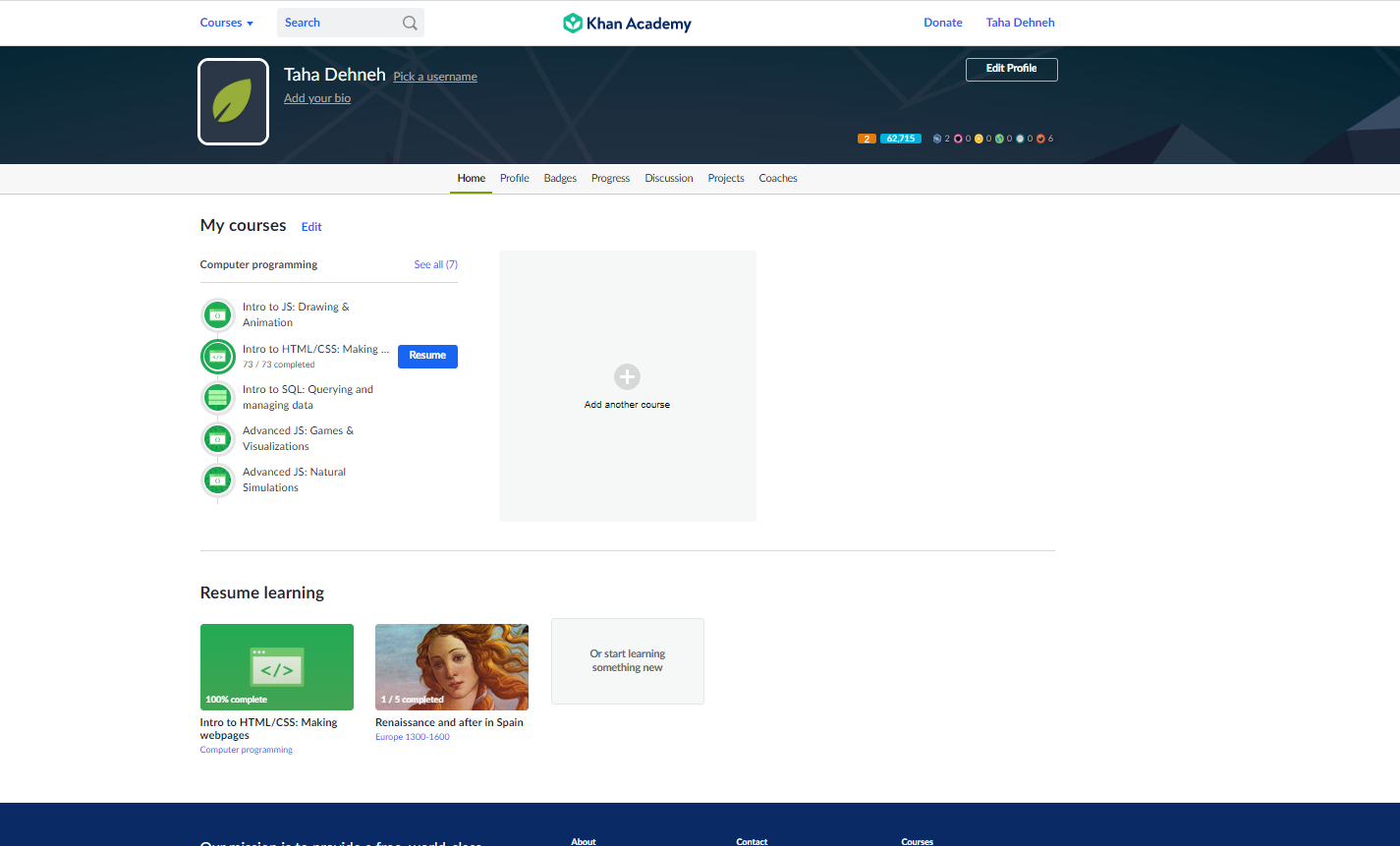Click the green leaf profile avatar

(x=233, y=101)
